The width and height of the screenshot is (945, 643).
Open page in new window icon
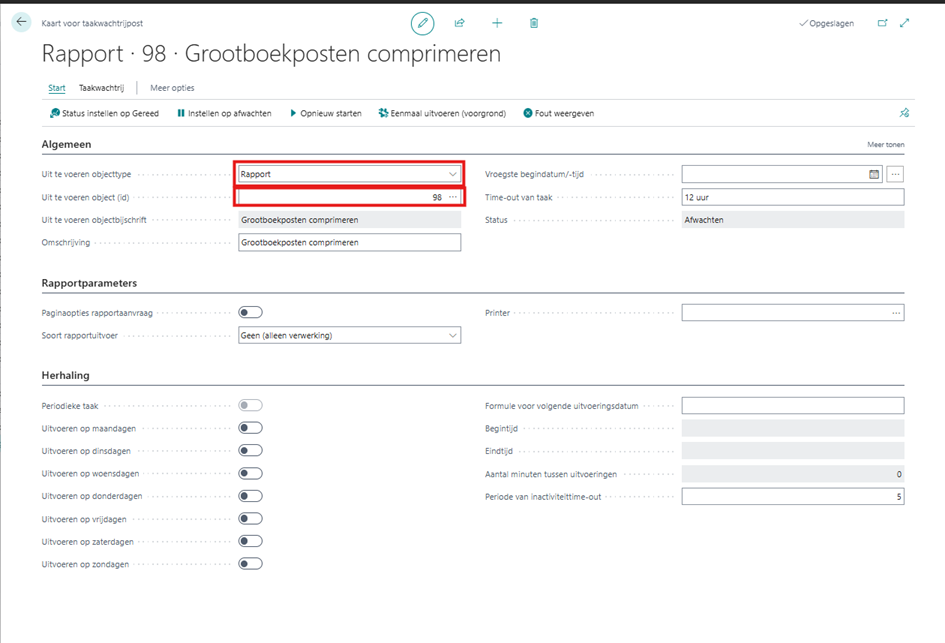[x=882, y=23]
